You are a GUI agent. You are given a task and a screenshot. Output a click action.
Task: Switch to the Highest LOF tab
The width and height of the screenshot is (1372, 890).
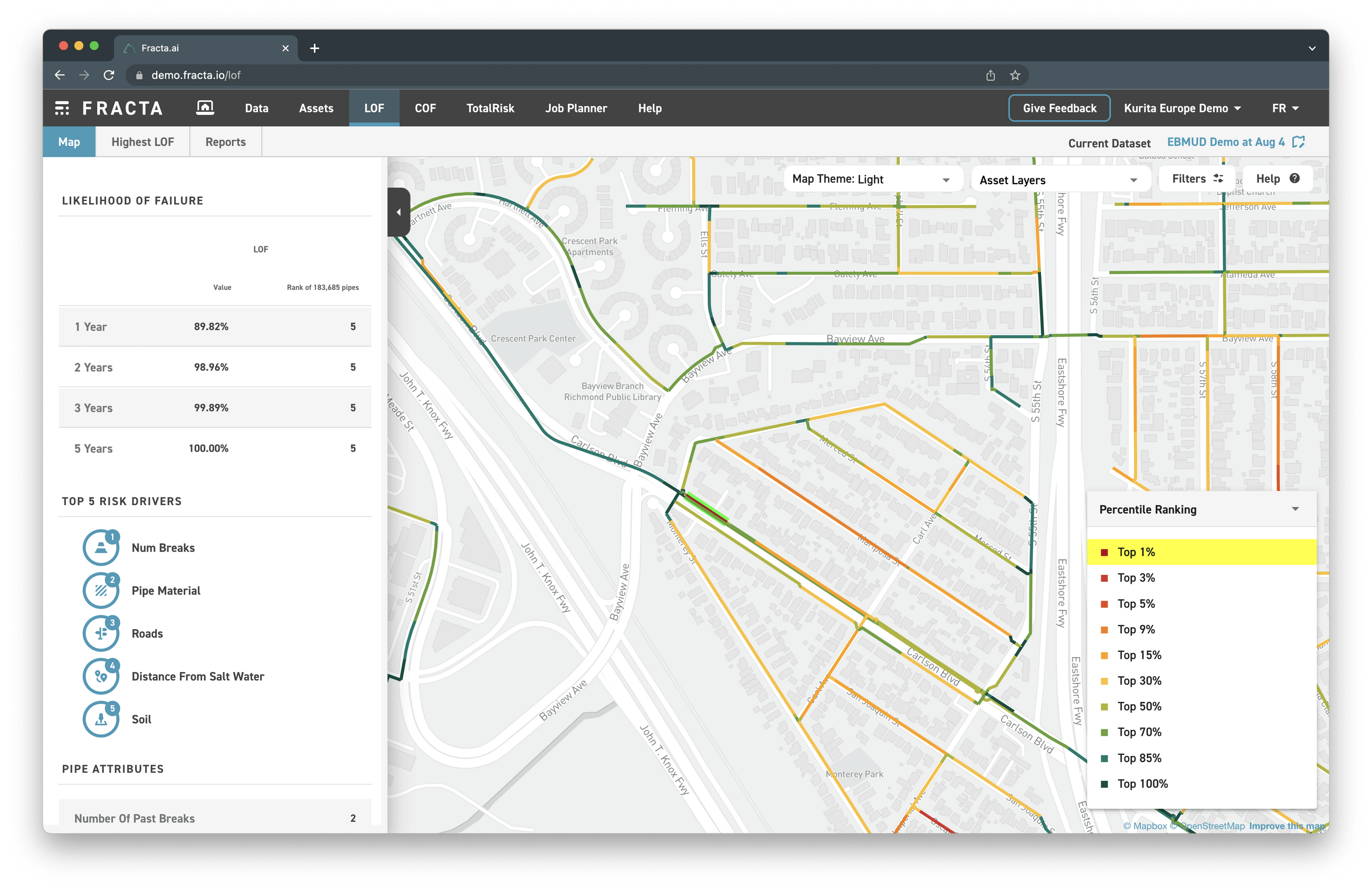coord(142,142)
